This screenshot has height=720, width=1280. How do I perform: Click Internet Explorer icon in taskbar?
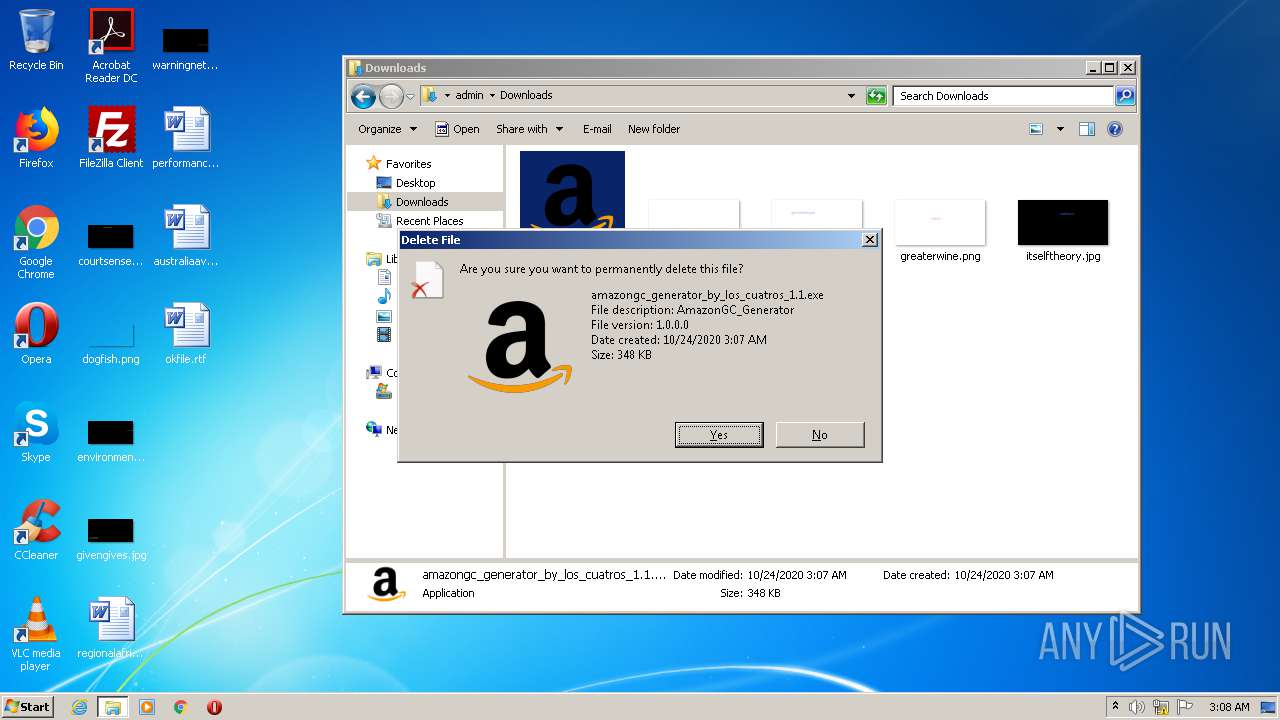80,707
